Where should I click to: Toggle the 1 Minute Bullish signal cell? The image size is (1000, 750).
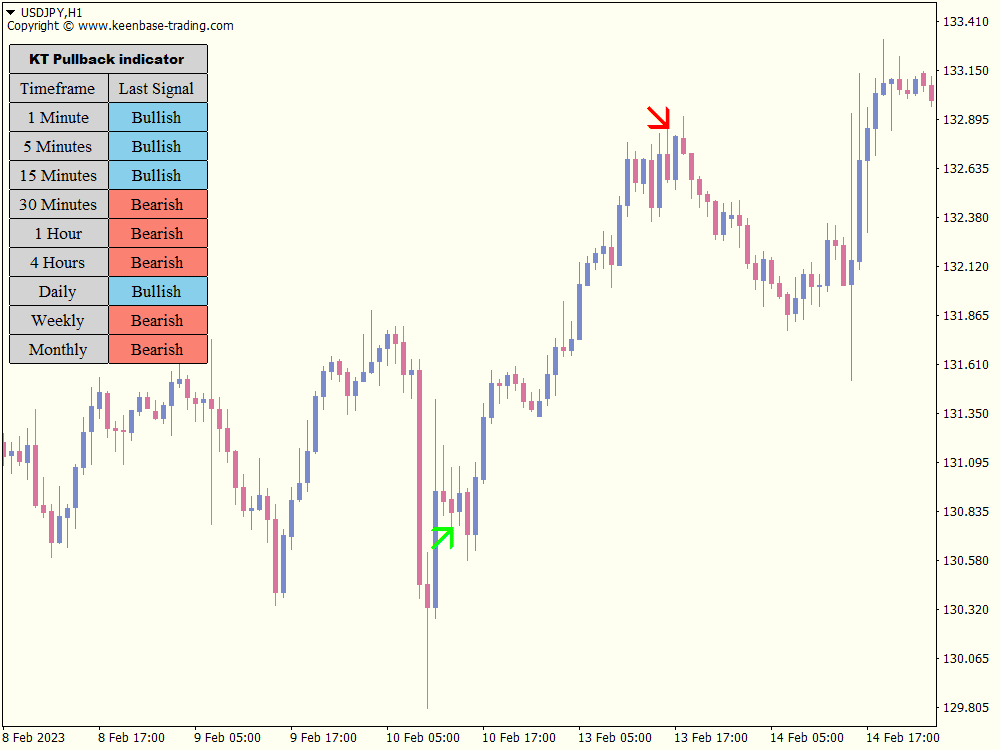click(157, 117)
